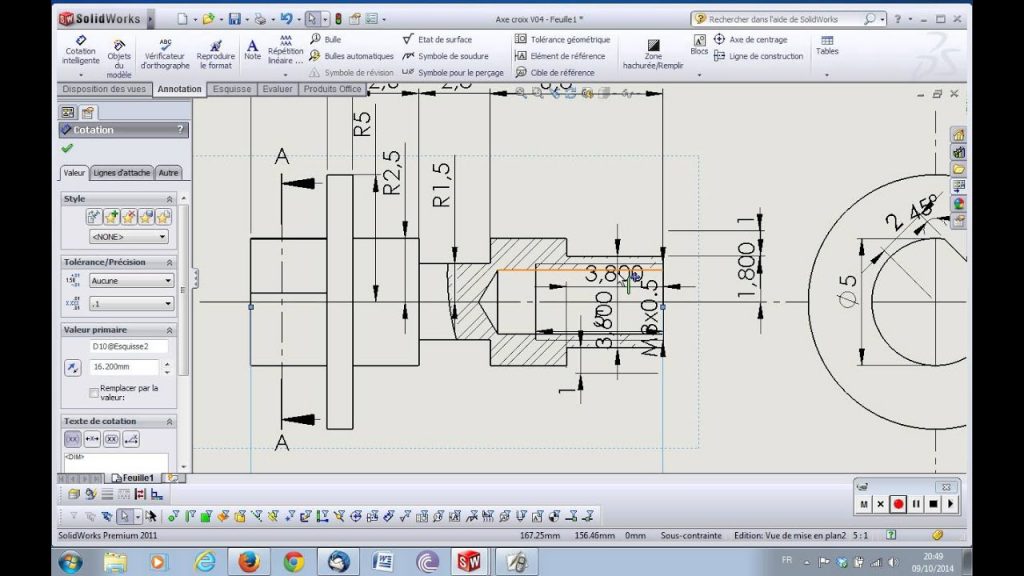Image resolution: width=1024 pixels, height=576 pixels.
Task: Select the Cotation intelligente tool
Action: coord(80,50)
